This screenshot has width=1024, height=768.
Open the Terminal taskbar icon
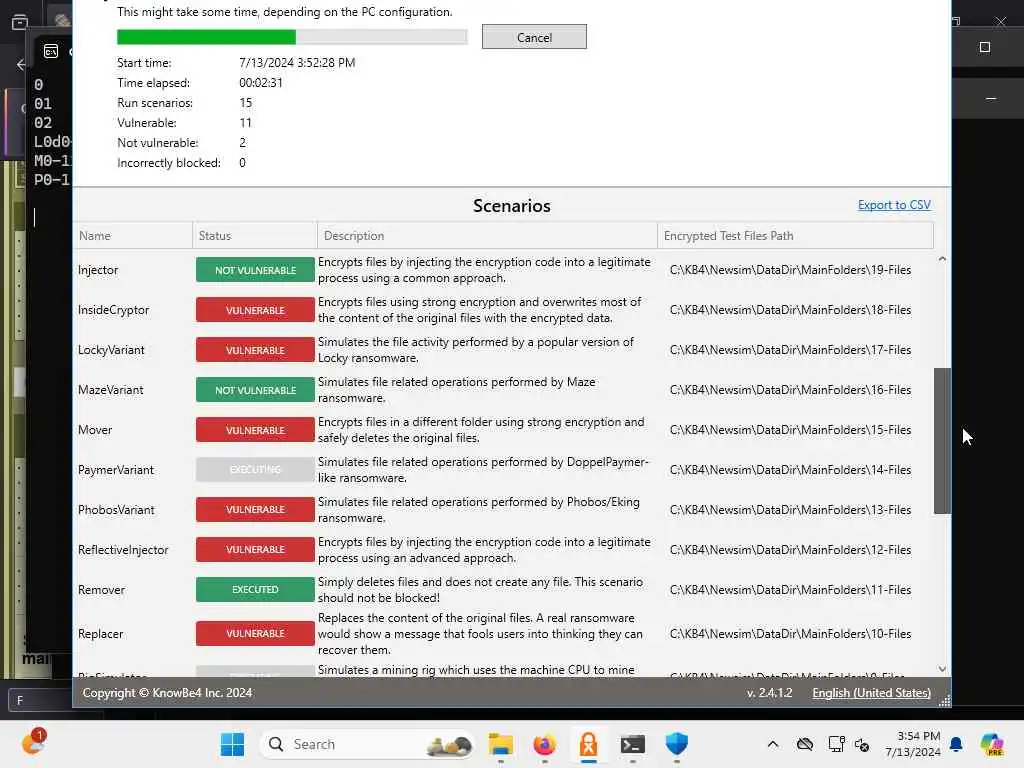pyautogui.click(x=632, y=744)
